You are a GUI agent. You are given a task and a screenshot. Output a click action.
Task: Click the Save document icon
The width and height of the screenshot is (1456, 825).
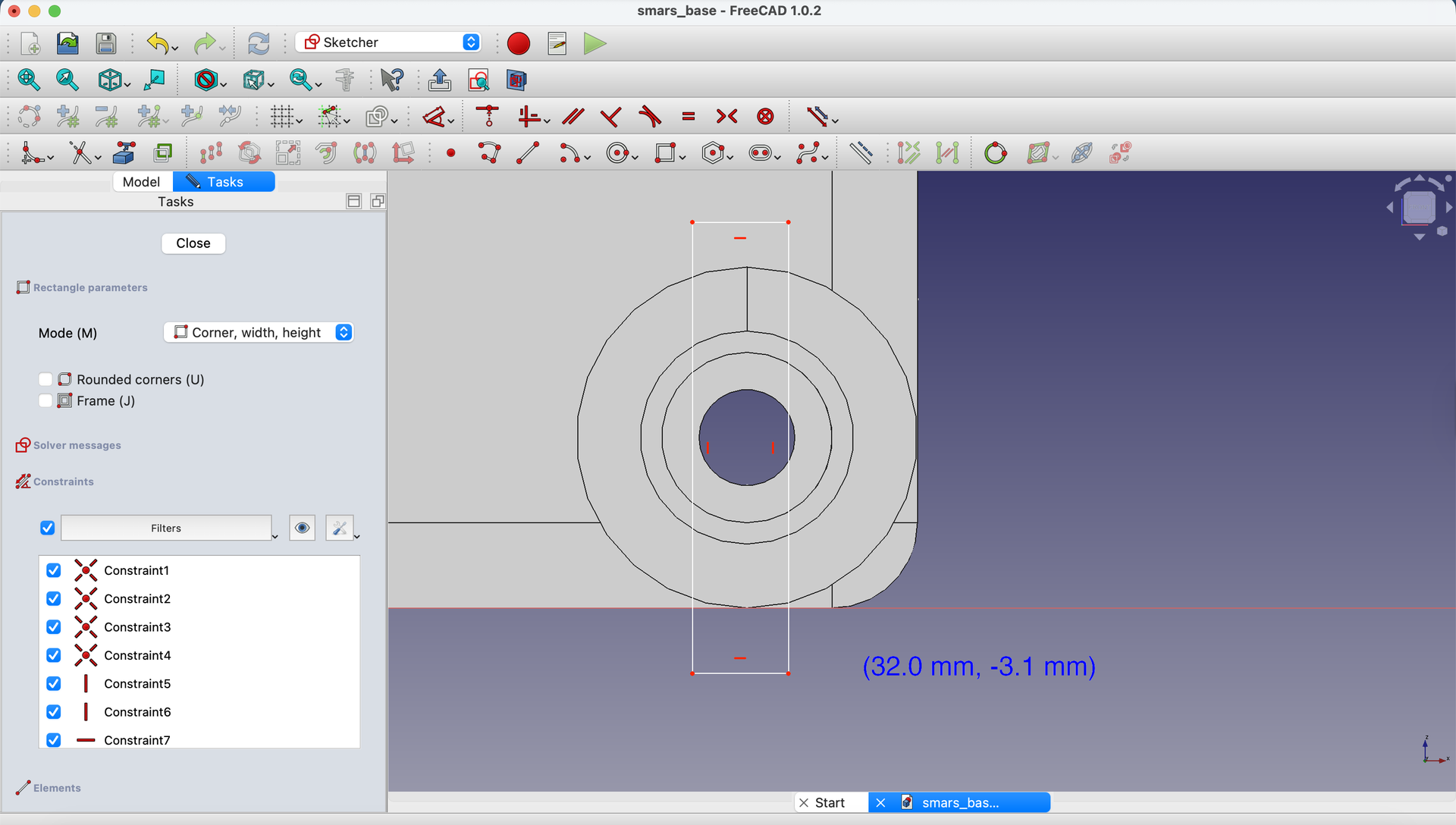(106, 43)
